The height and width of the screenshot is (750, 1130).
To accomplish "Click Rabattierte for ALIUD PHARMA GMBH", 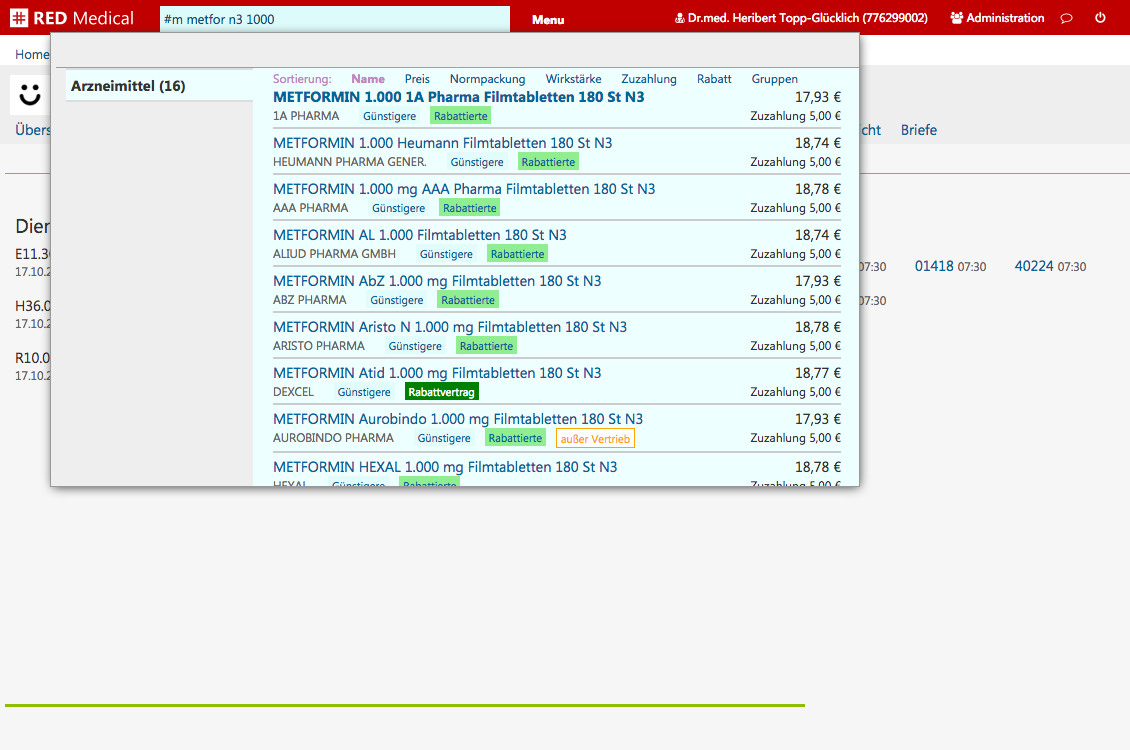I will 517,254.
